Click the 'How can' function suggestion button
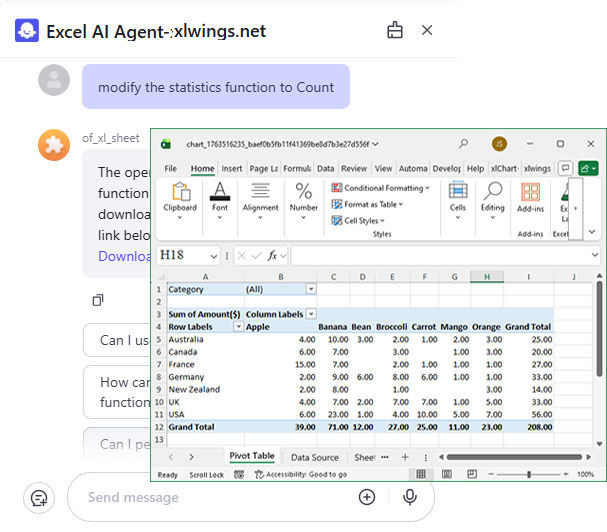 click(x=117, y=392)
